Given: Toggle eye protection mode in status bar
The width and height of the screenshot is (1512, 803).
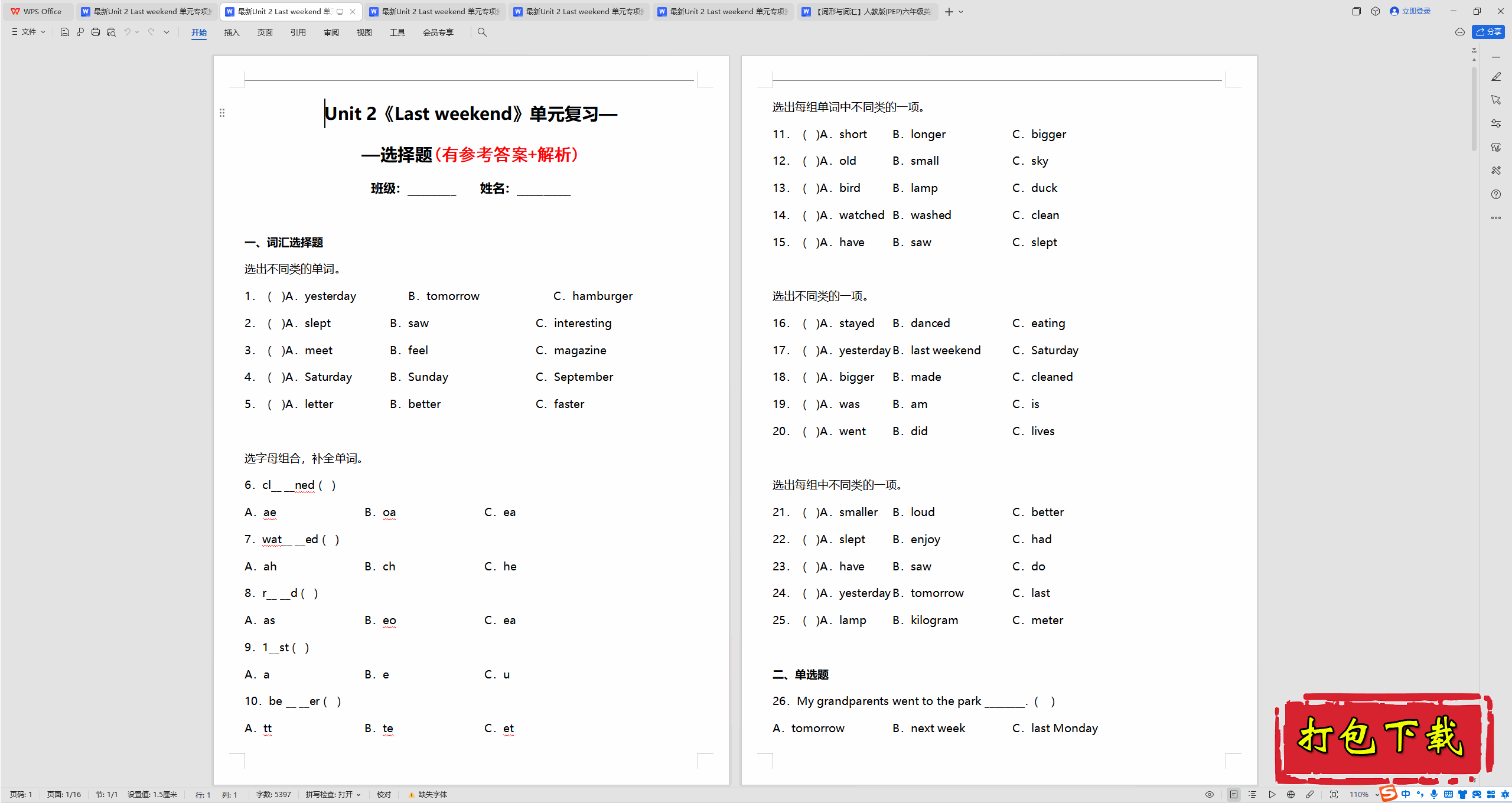Looking at the screenshot, I should tap(1210, 795).
